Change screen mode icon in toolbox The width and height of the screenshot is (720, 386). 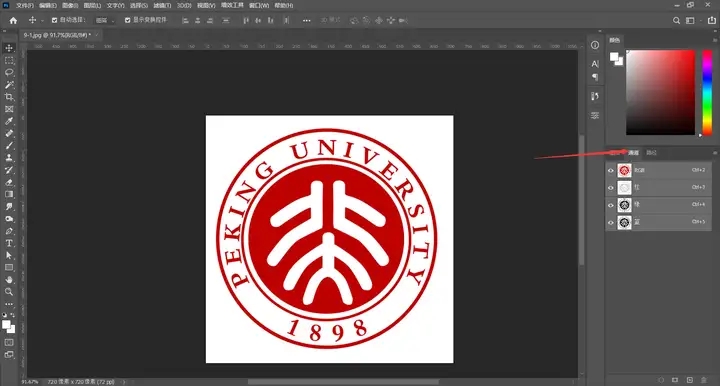click(x=9, y=354)
